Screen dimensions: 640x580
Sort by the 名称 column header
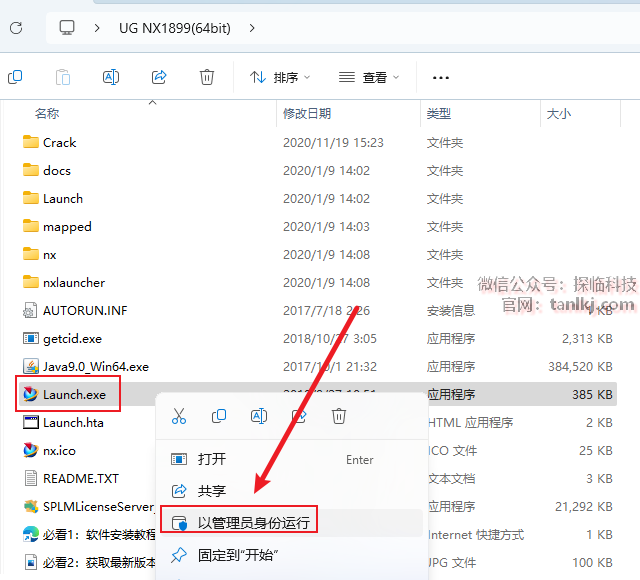(47, 113)
